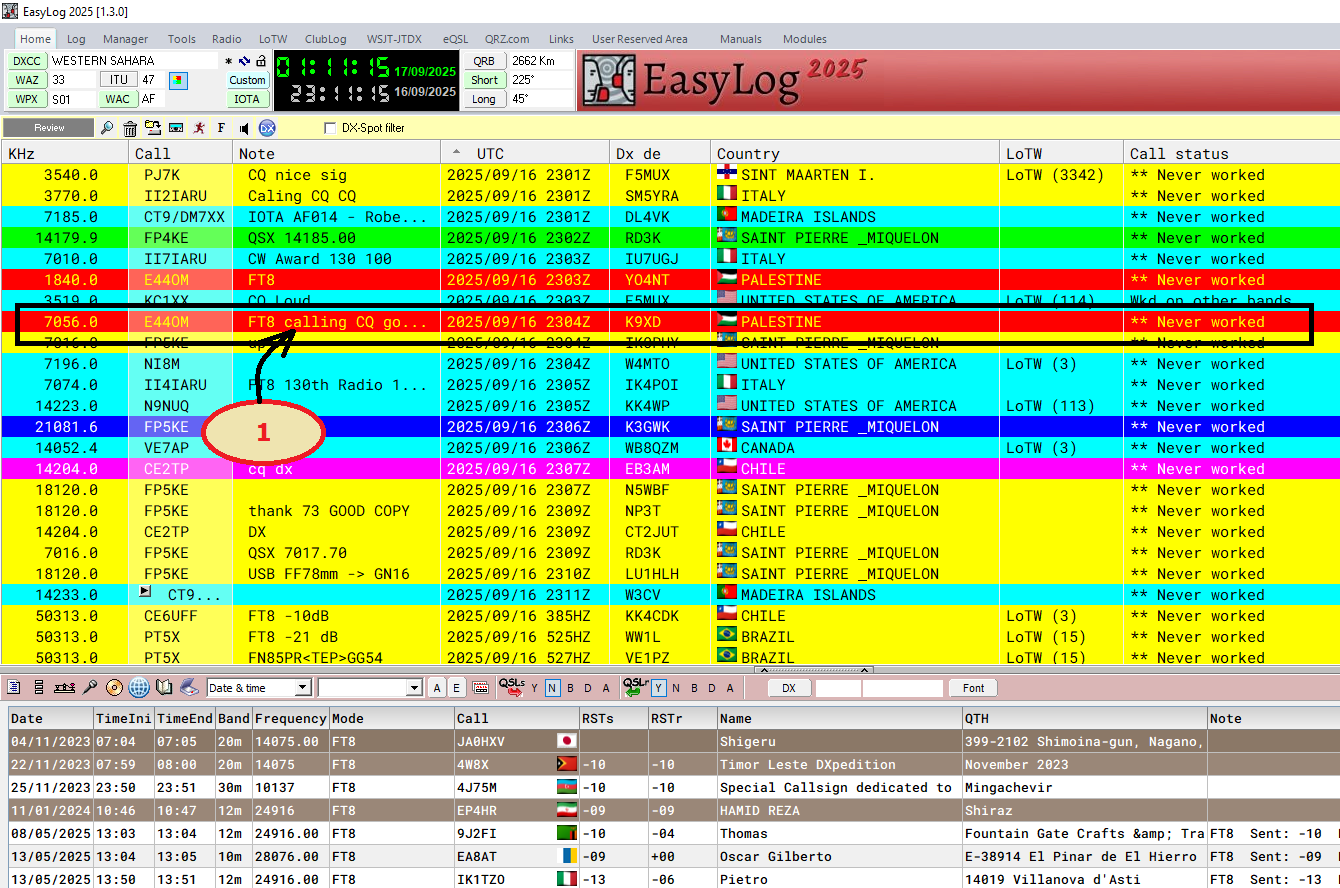
Task: Open the ClubLog menu
Action: [x=325, y=39]
